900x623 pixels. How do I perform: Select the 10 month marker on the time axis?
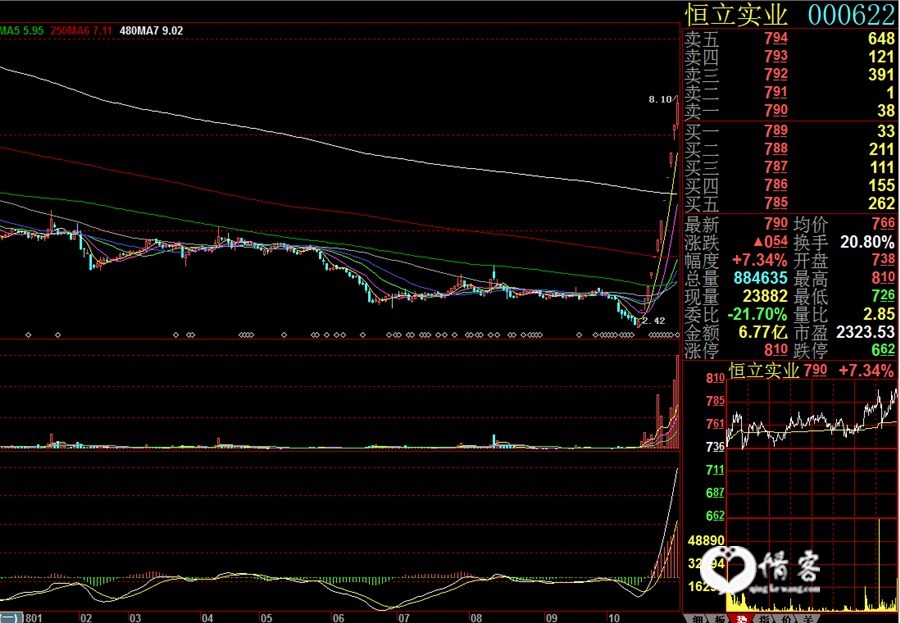(614, 618)
